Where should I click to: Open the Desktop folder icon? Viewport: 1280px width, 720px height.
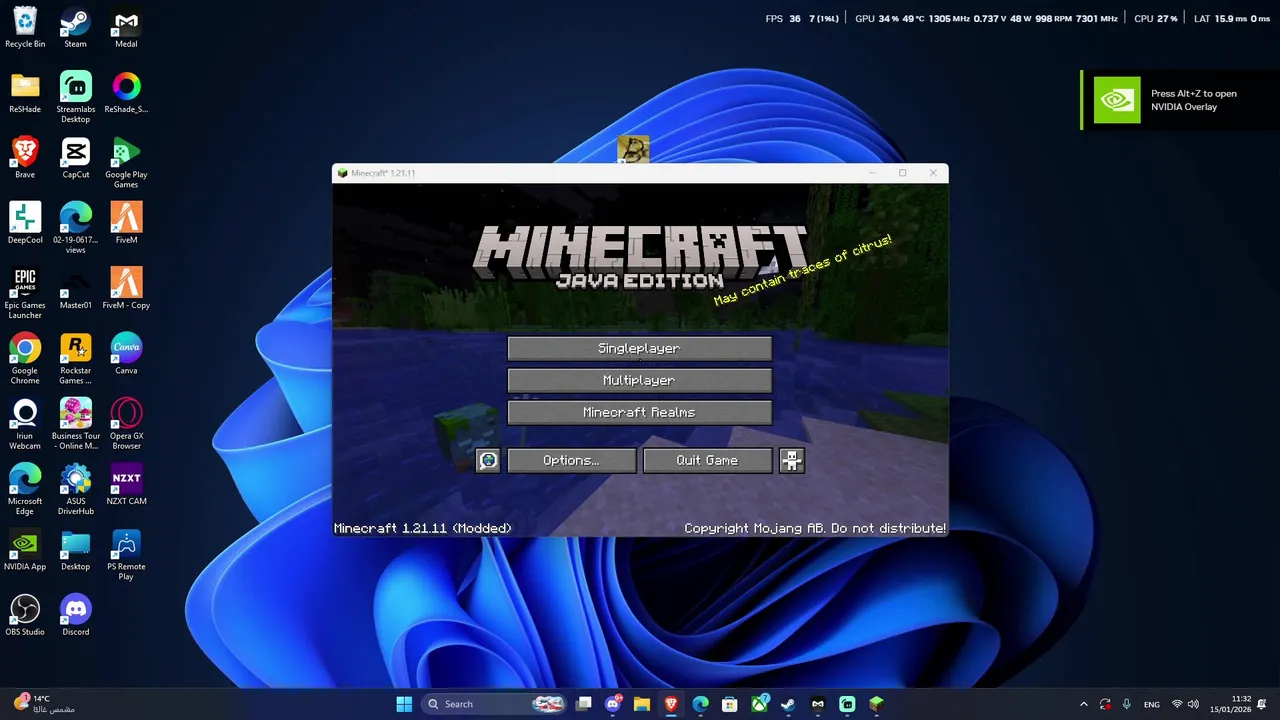pos(75,550)
